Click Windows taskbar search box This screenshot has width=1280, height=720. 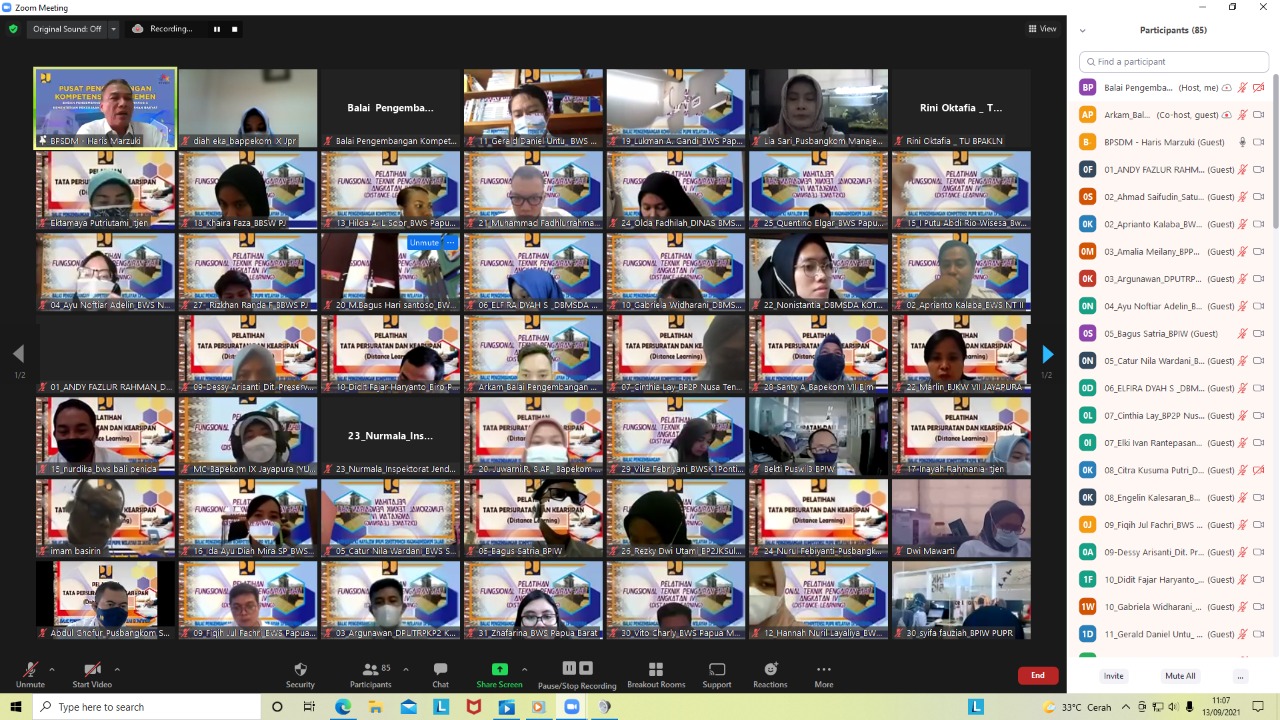148,707
